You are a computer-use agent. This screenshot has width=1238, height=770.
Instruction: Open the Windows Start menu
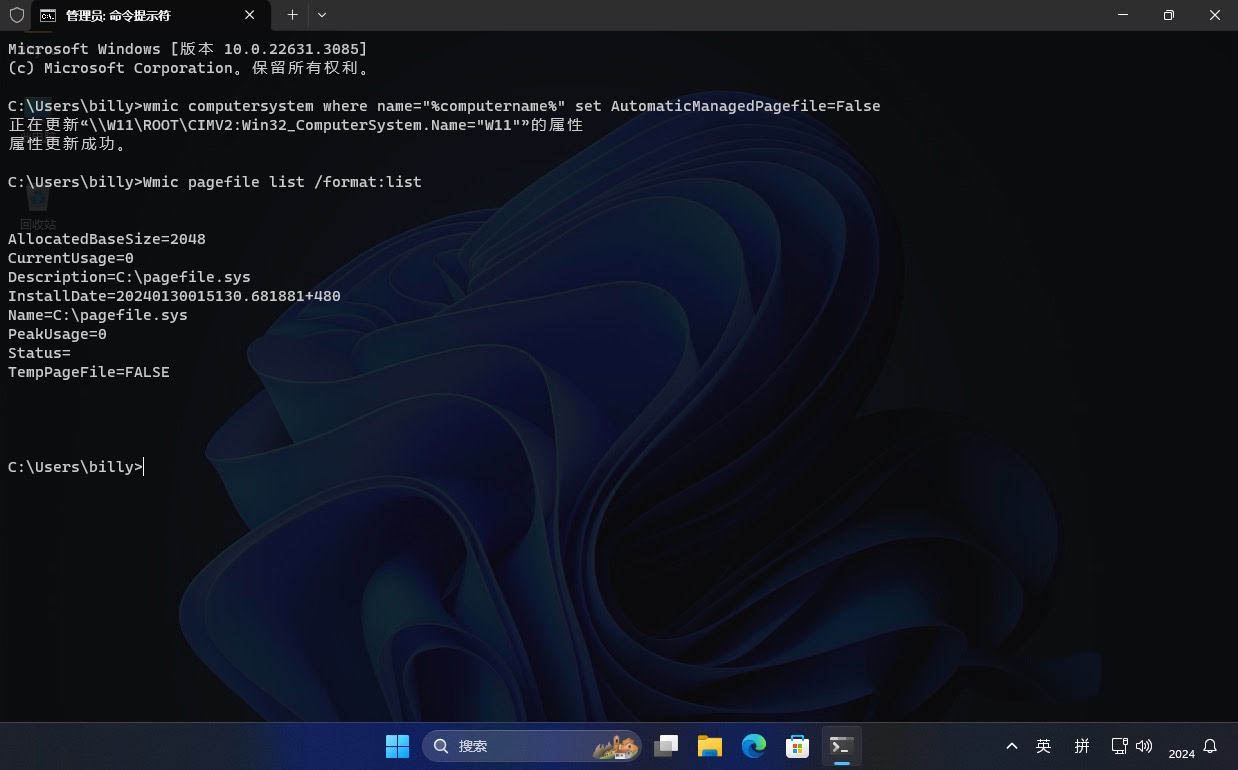click(x=397, y=746)
